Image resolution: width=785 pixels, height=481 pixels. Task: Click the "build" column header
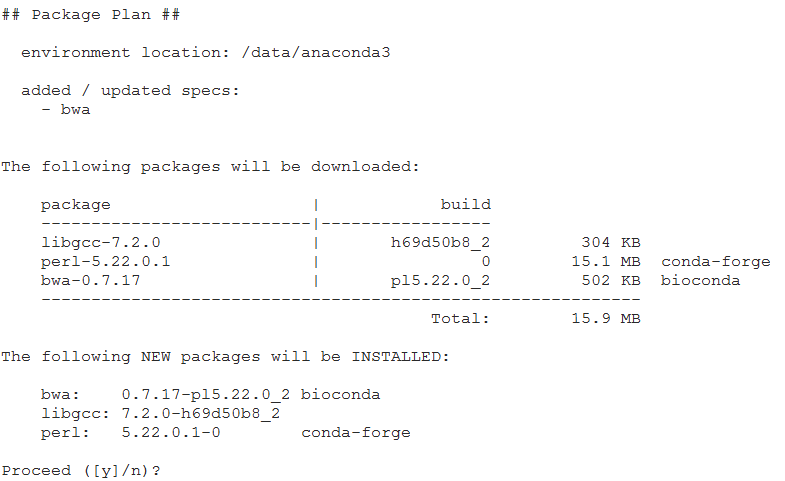[465, 205]
